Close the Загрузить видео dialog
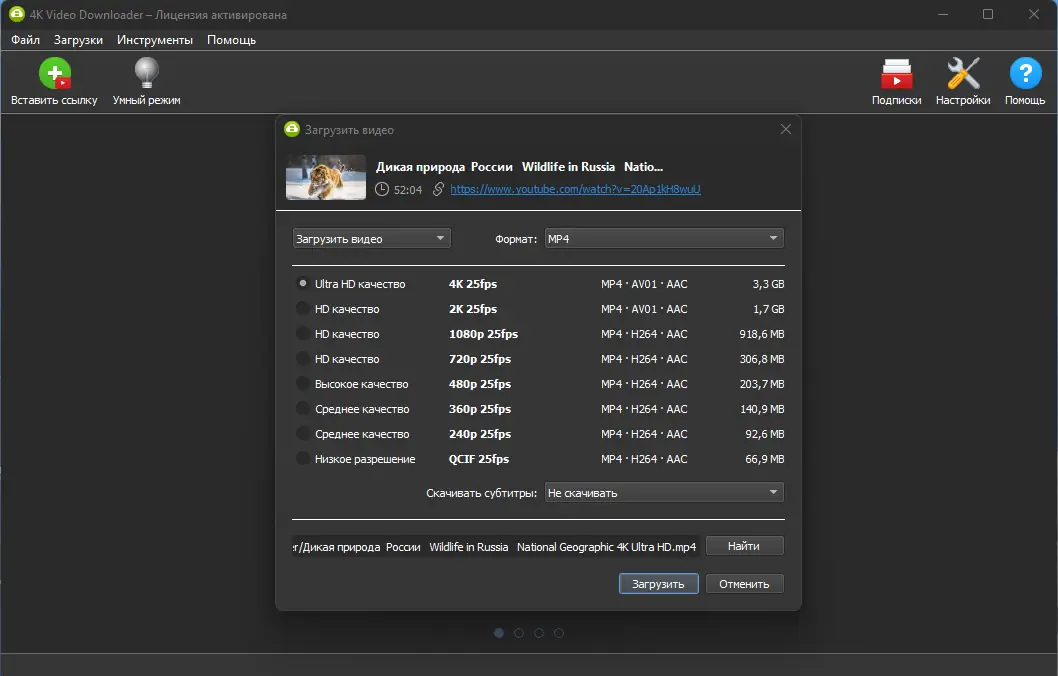The height and width of the screenshot is (676, 1058). [785, 129]
